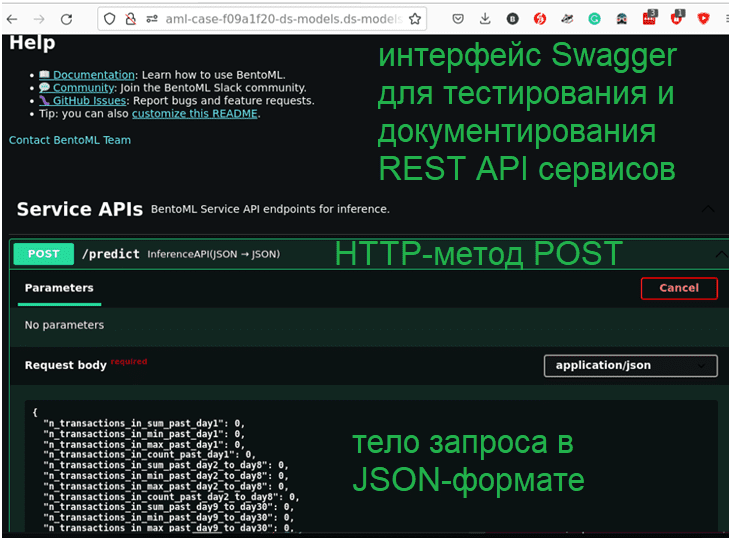Click the Save to Pocket icon

click(457, 19)
